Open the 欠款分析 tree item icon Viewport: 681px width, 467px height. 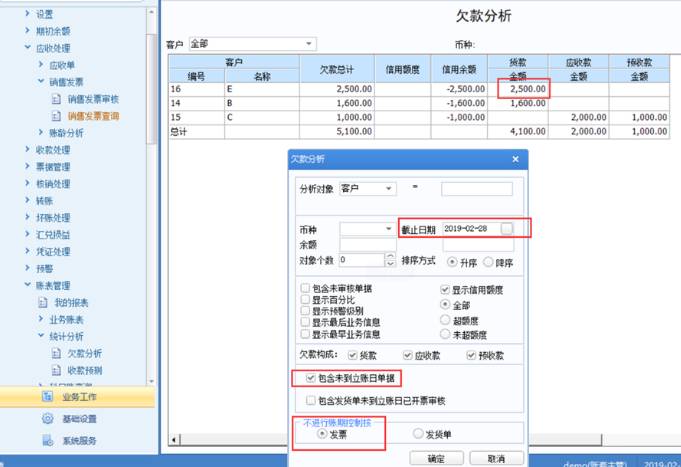(56, 353)
